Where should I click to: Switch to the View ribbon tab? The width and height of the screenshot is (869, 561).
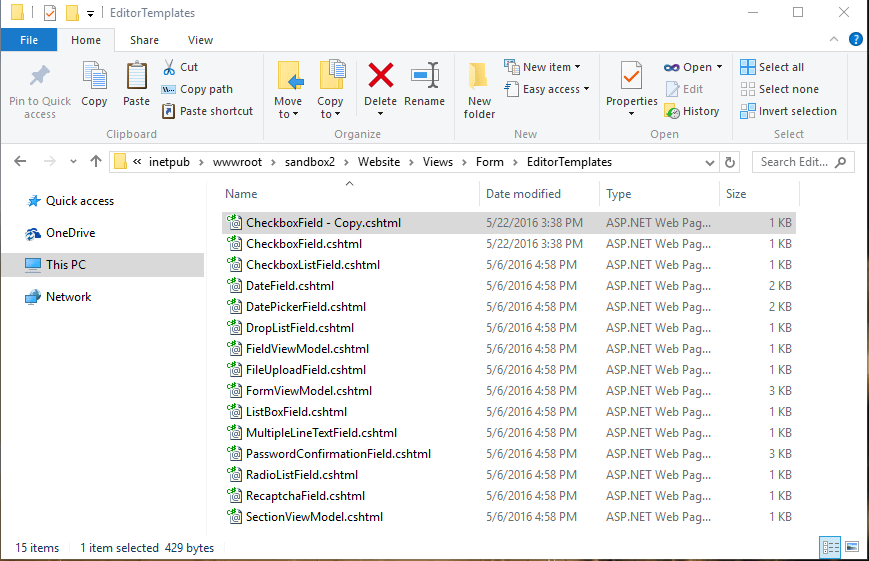[200, 40]
